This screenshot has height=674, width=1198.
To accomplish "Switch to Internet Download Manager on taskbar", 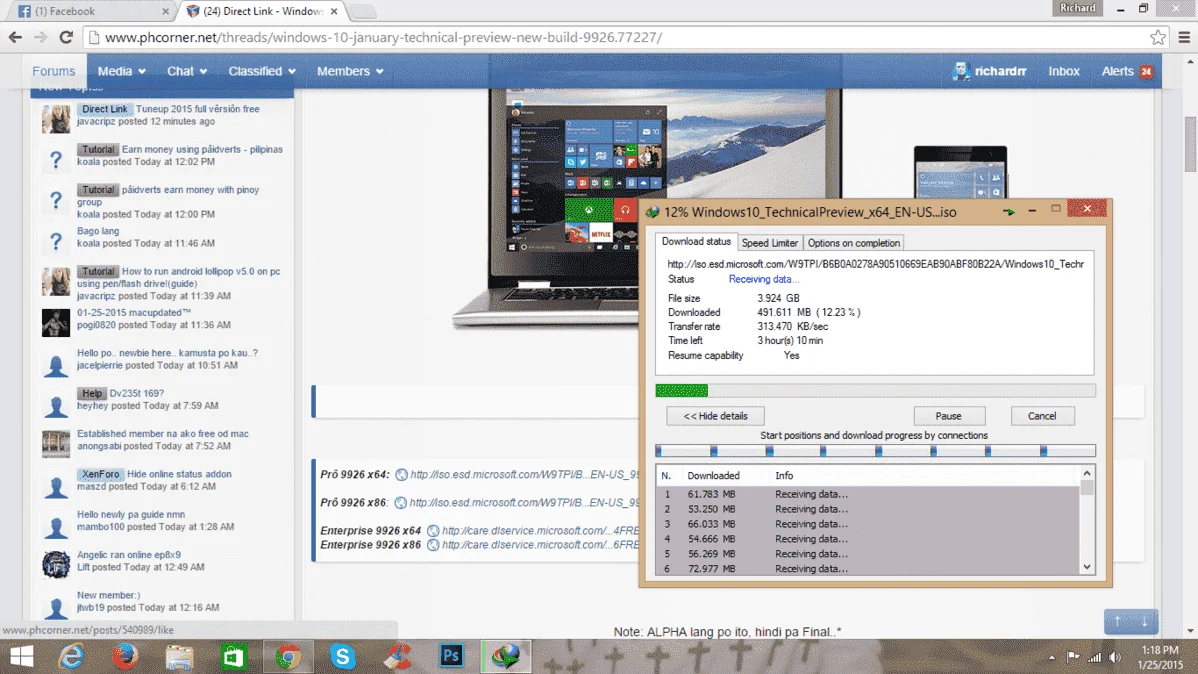I will (x=505, y=656).
